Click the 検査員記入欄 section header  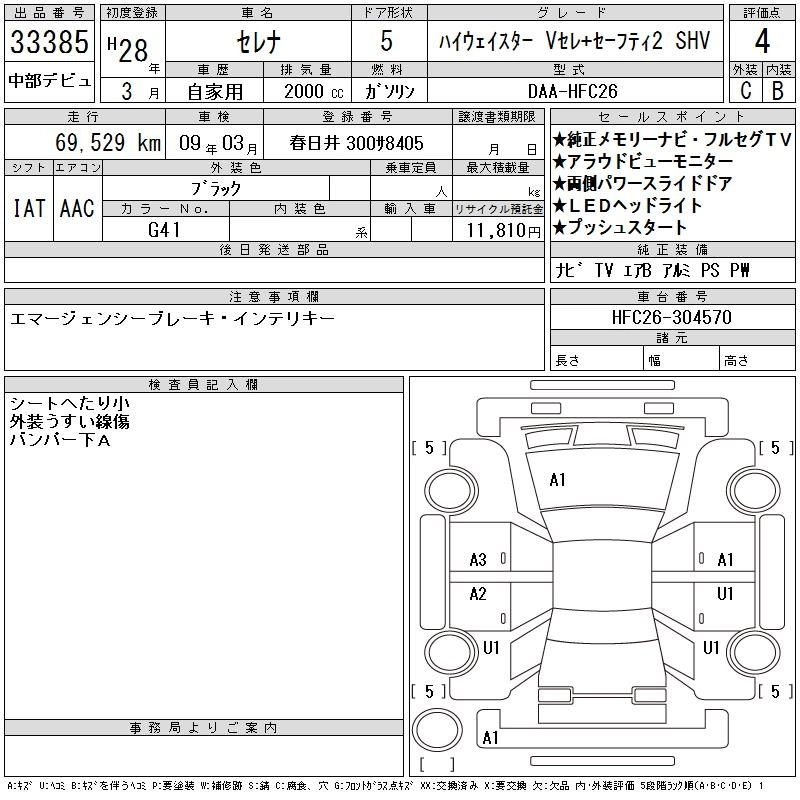pos(204,385)
